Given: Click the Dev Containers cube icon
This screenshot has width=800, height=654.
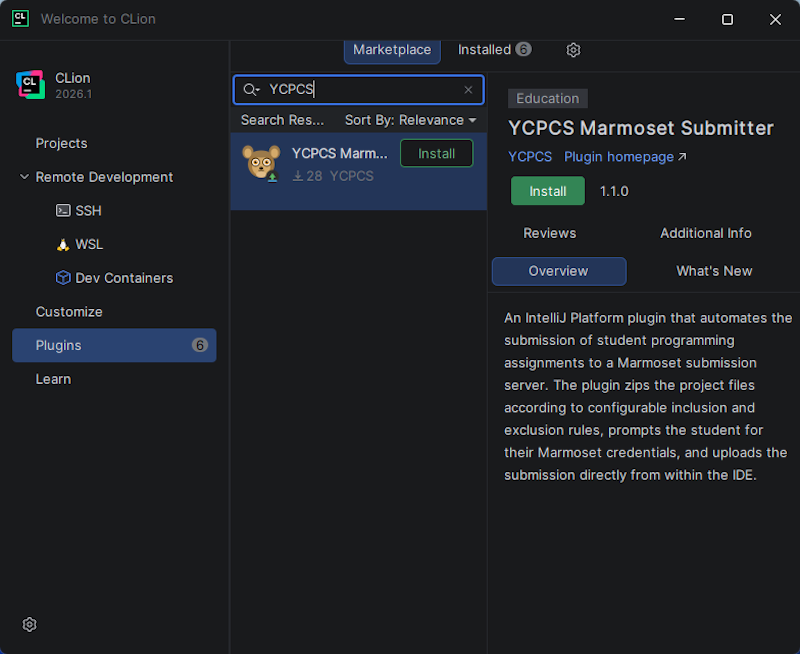Looking at the screenshot, I should (x=63, y=278).
